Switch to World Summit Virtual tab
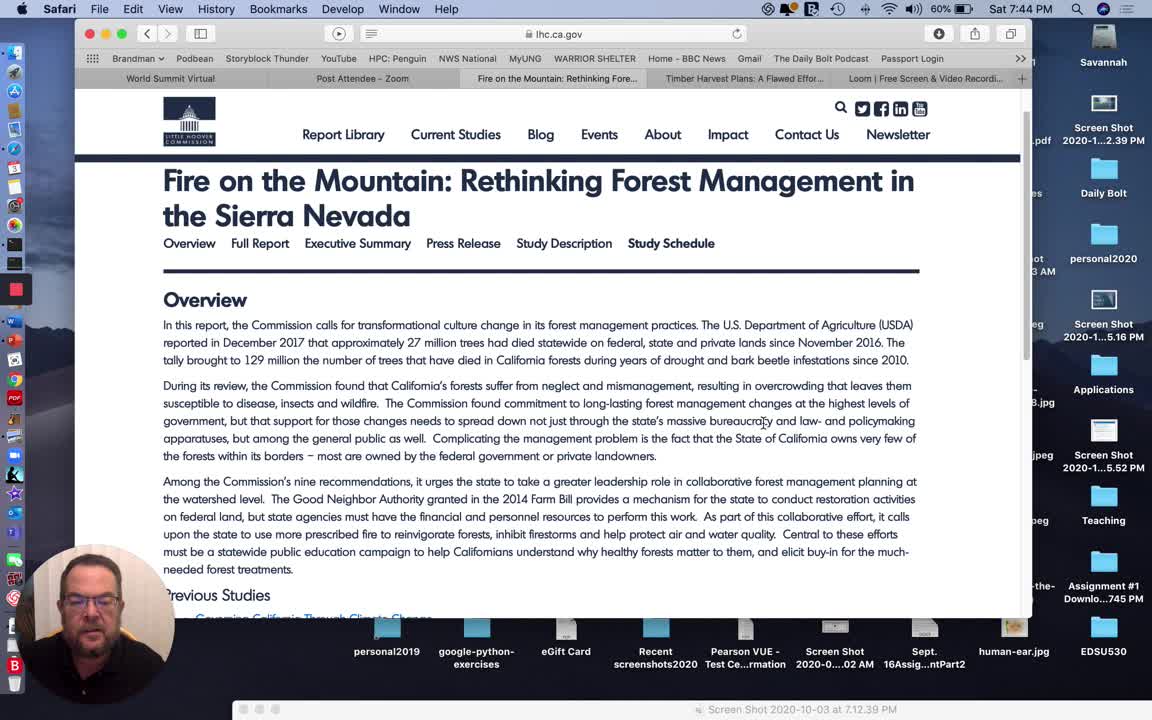 point(170,79)
